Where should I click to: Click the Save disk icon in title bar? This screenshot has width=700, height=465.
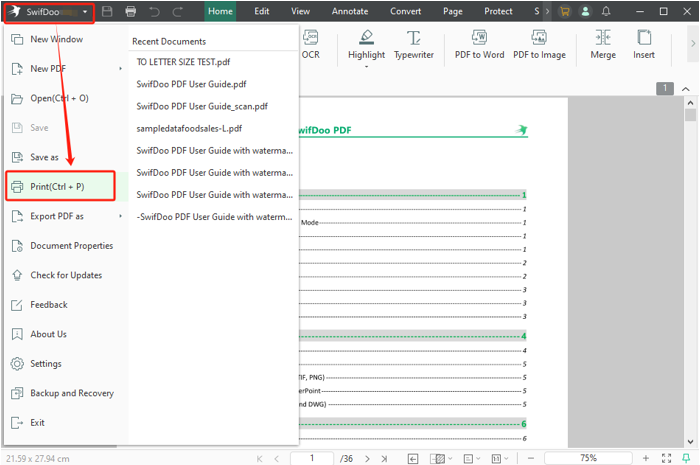(107, 12)
